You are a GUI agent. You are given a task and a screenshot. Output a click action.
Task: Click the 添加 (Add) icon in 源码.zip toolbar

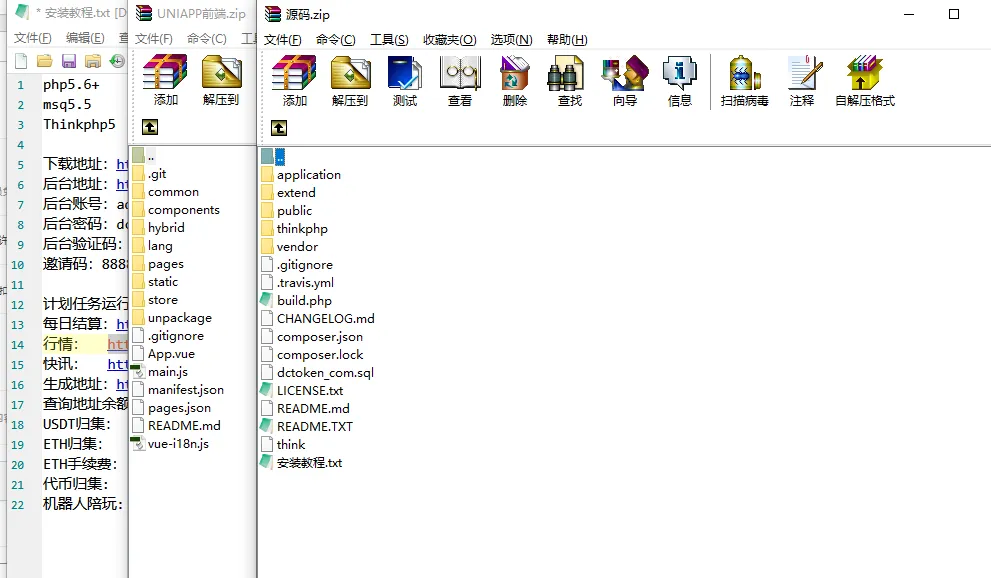(x=294, y=80)
